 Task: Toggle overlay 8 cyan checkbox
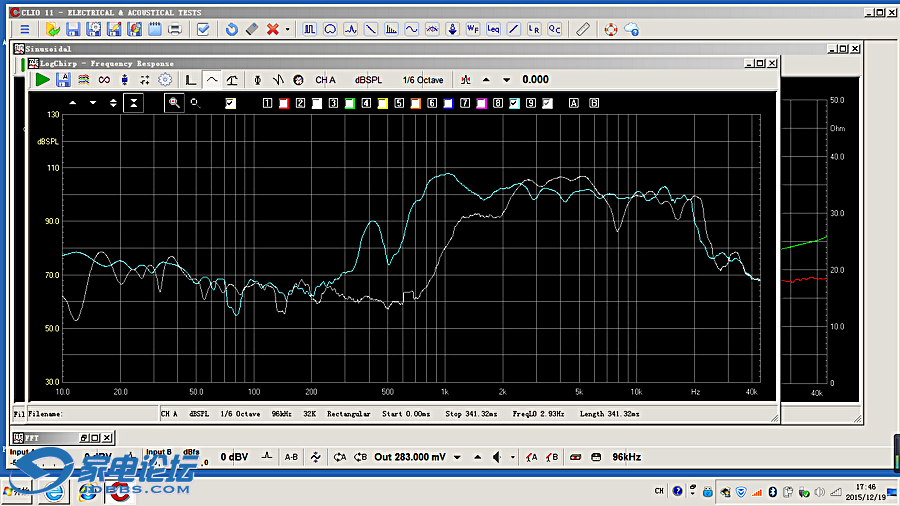[x=514, y=103]
